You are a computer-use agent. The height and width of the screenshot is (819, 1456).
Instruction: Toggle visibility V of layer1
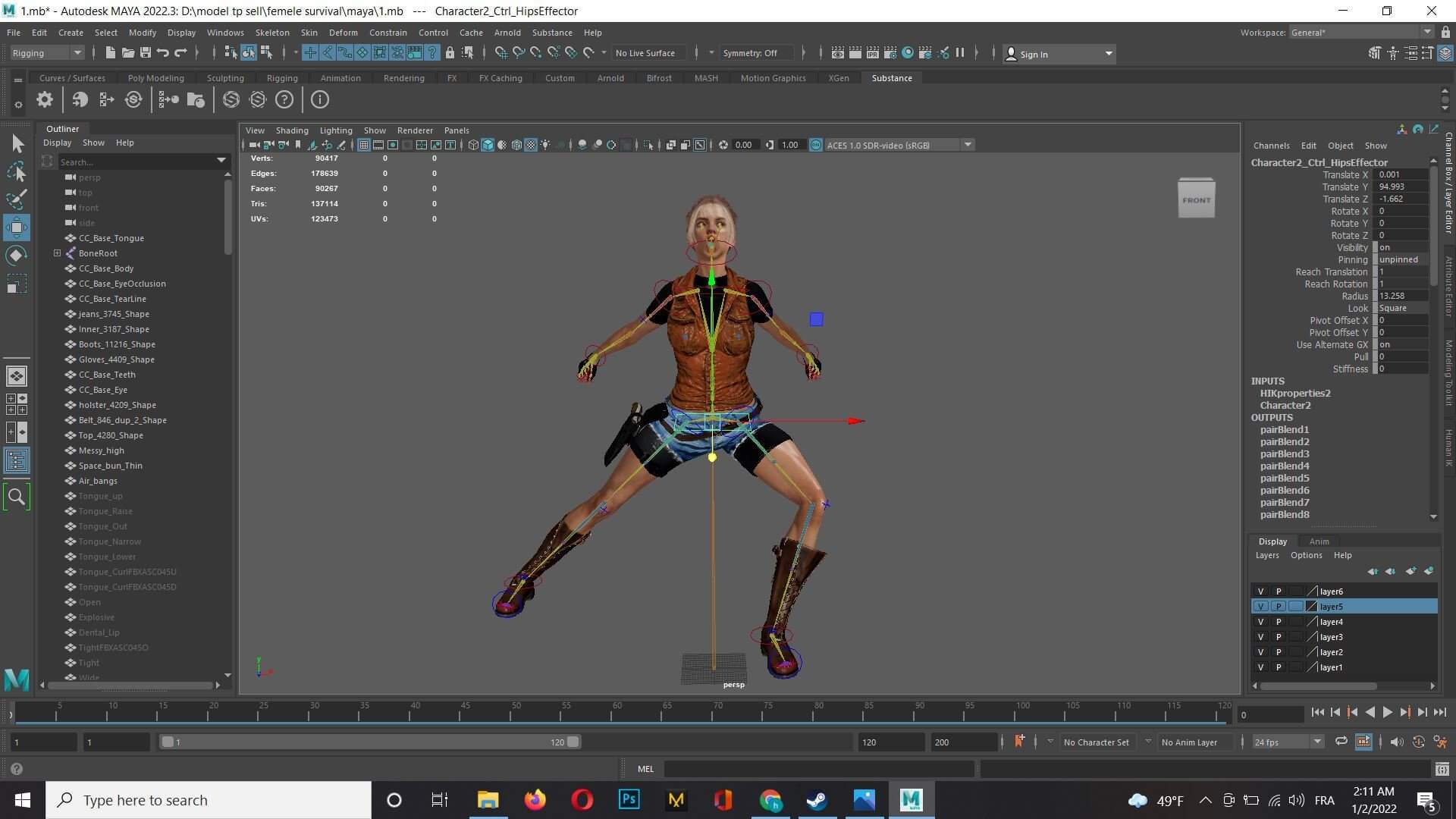click(1260, 667)
